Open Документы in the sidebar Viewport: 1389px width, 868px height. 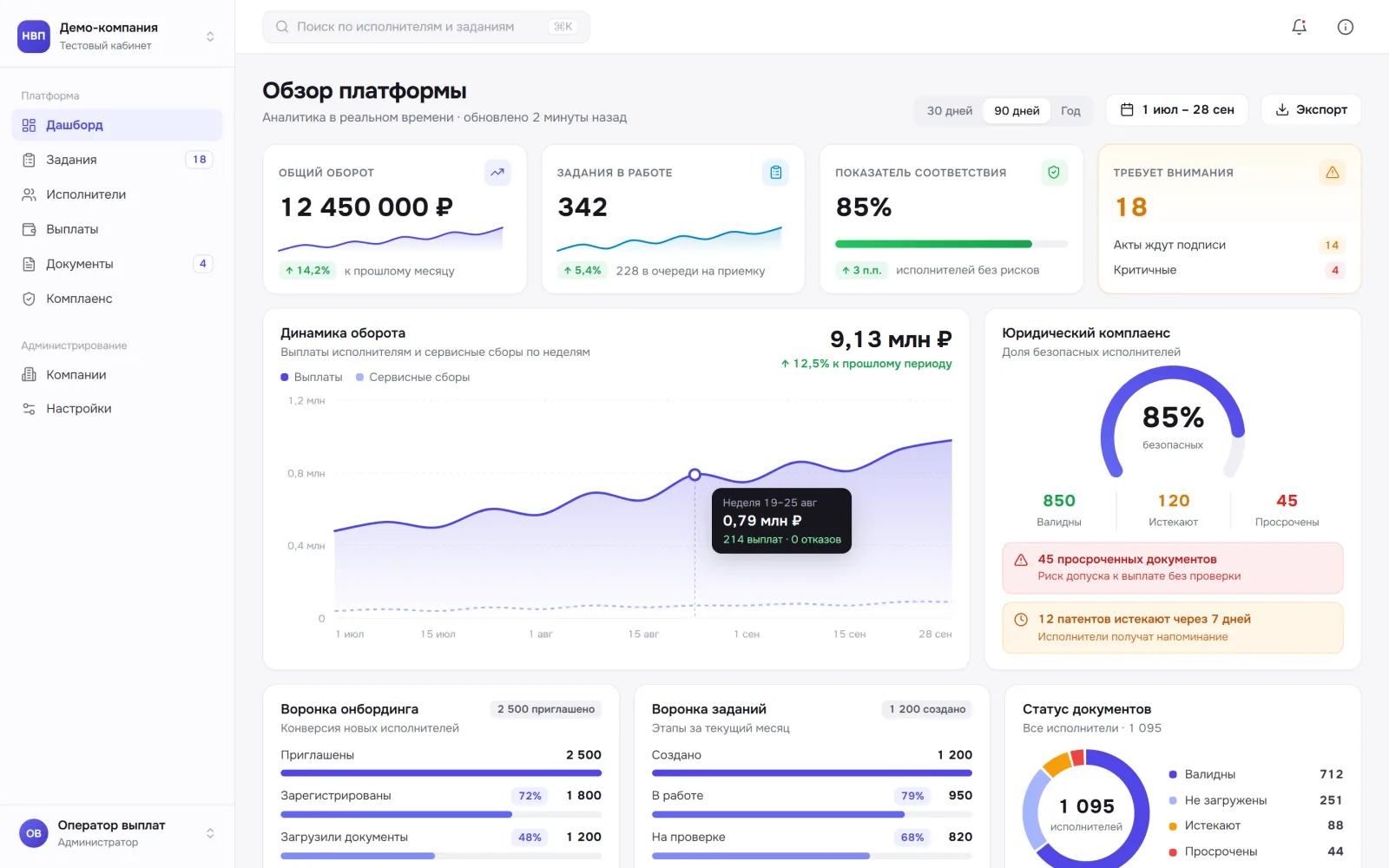(117, 264)
